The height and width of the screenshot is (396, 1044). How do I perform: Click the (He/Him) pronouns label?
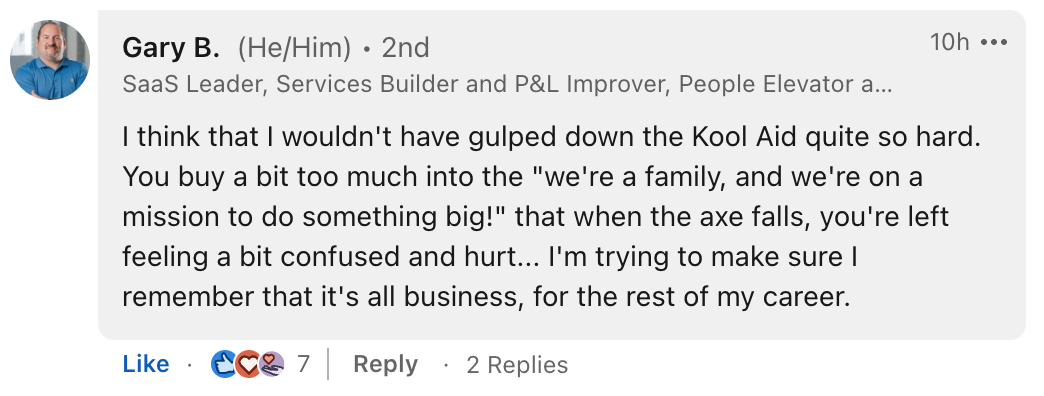coord(294,48)
